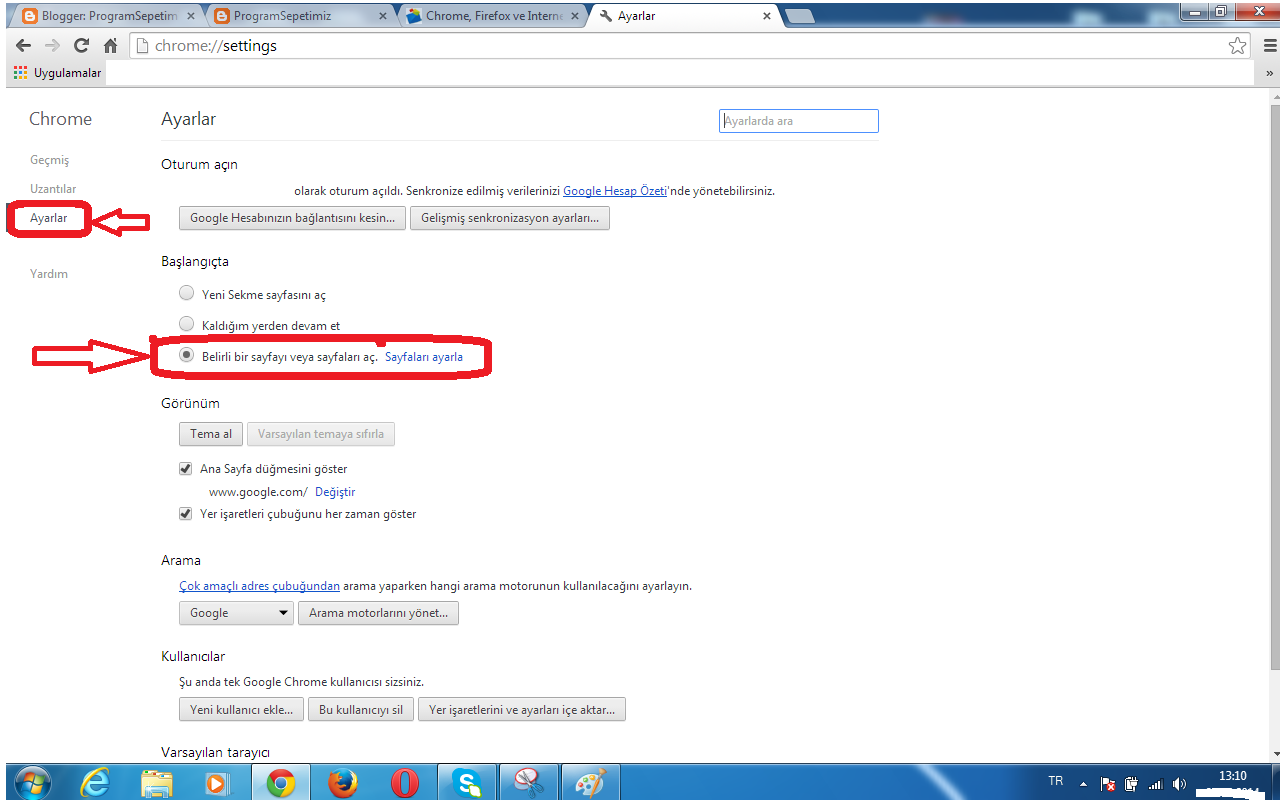Click Google Hesabınızın bağlantısını kesin button
Screen dimensions: 1280x800
pos(293,218)
